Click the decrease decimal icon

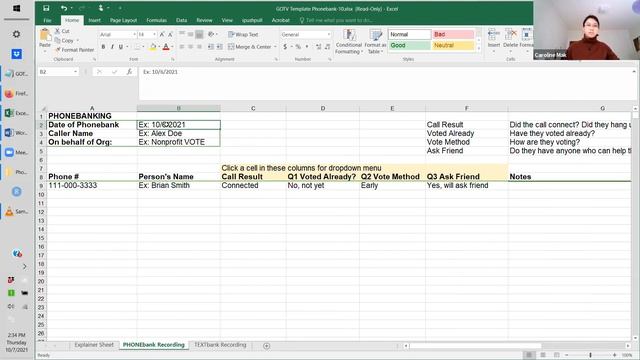click(x=327, y=47)
